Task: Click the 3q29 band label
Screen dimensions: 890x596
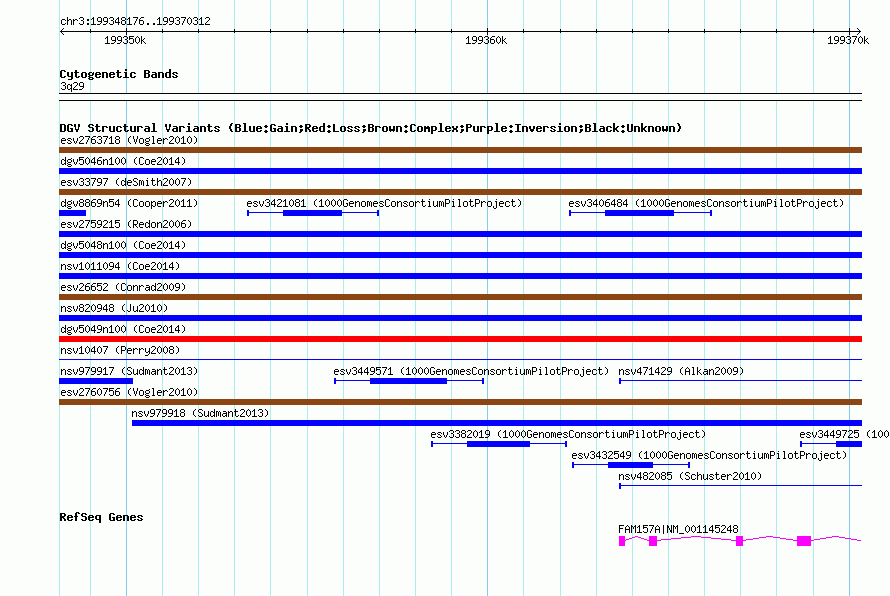Action: point(72,86)
